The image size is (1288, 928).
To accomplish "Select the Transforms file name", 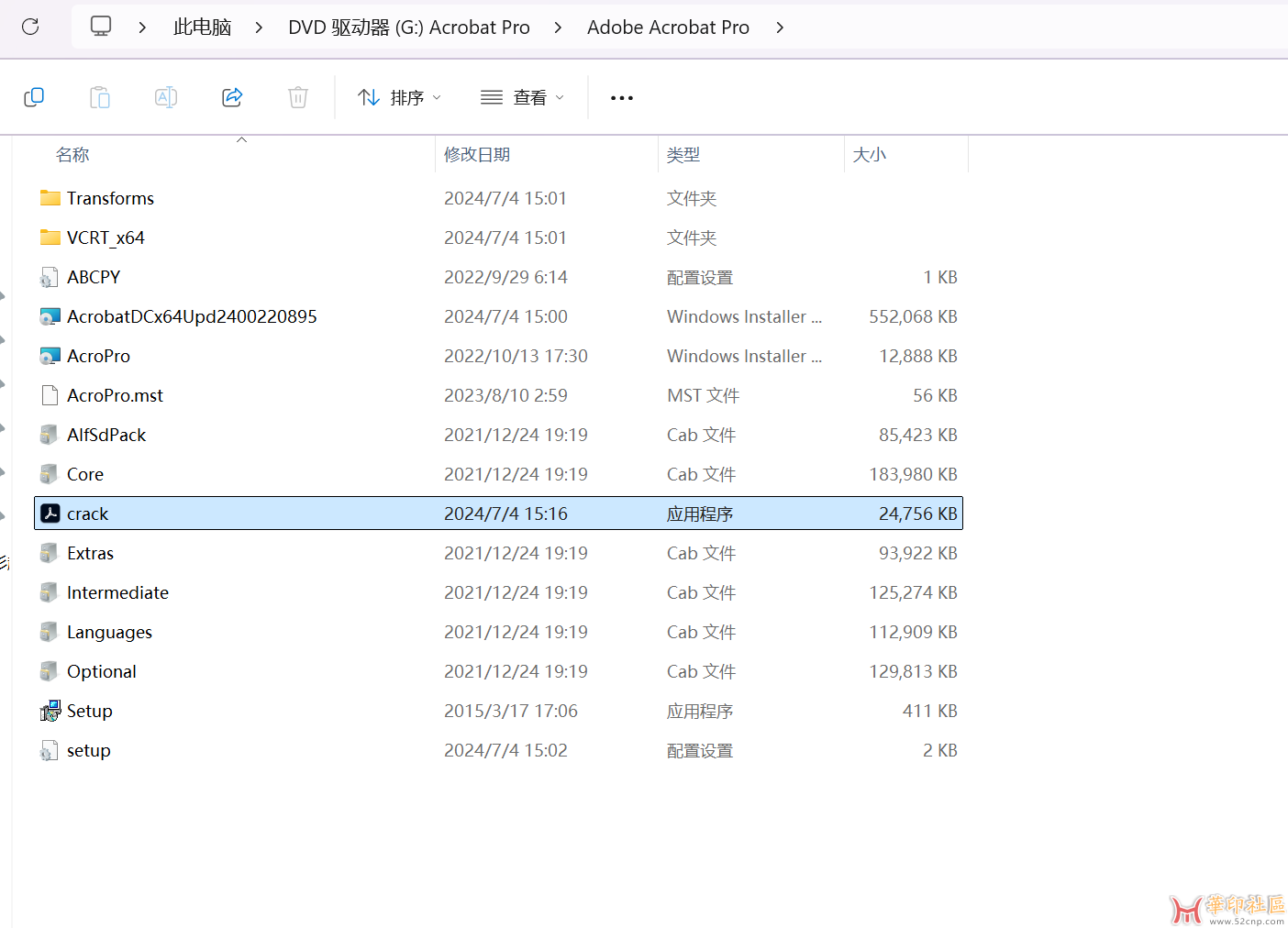I will pyautogui.click(x=110, y=198).
